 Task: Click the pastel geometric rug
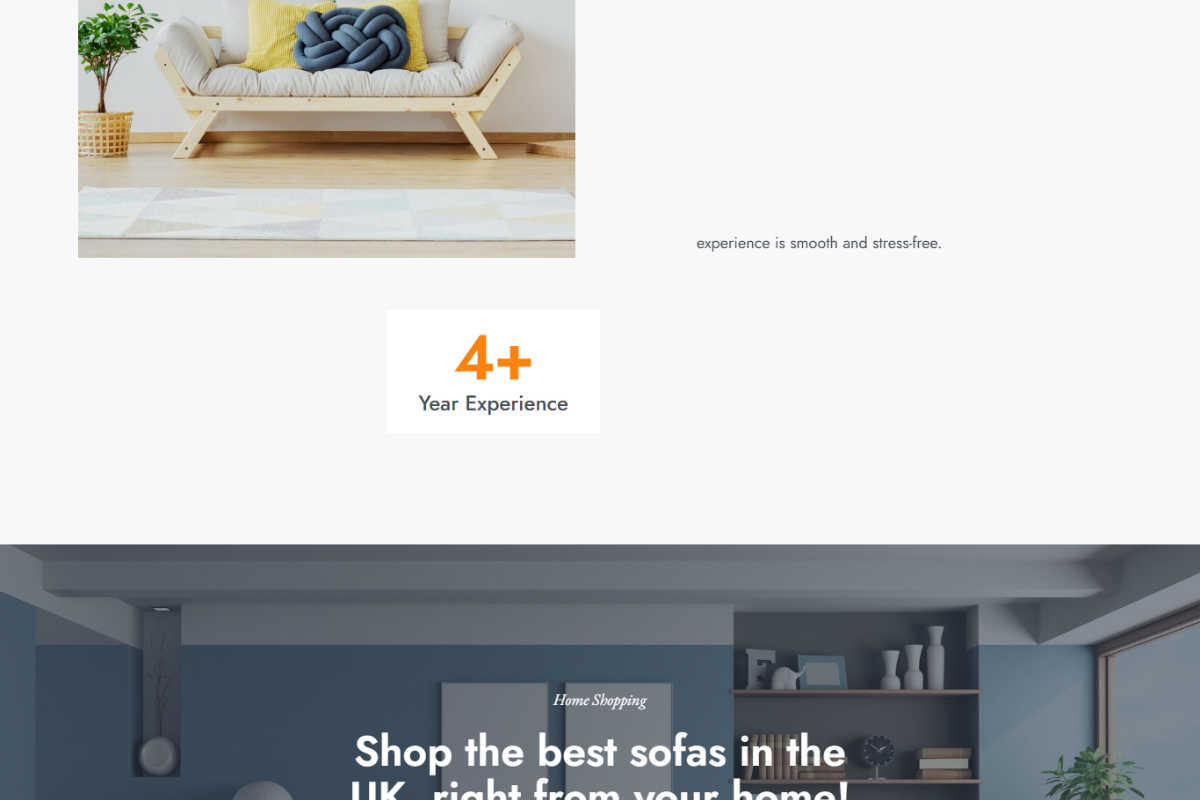326,213
